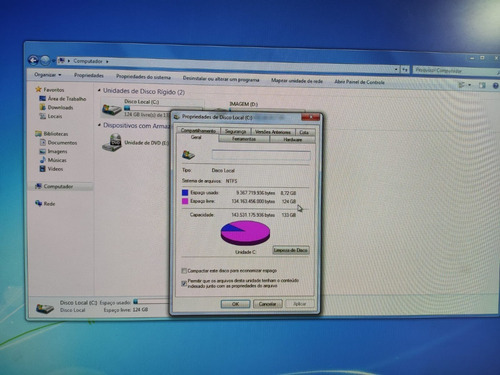Click the Forward arrow in Explorer

[x=45, y=61]
